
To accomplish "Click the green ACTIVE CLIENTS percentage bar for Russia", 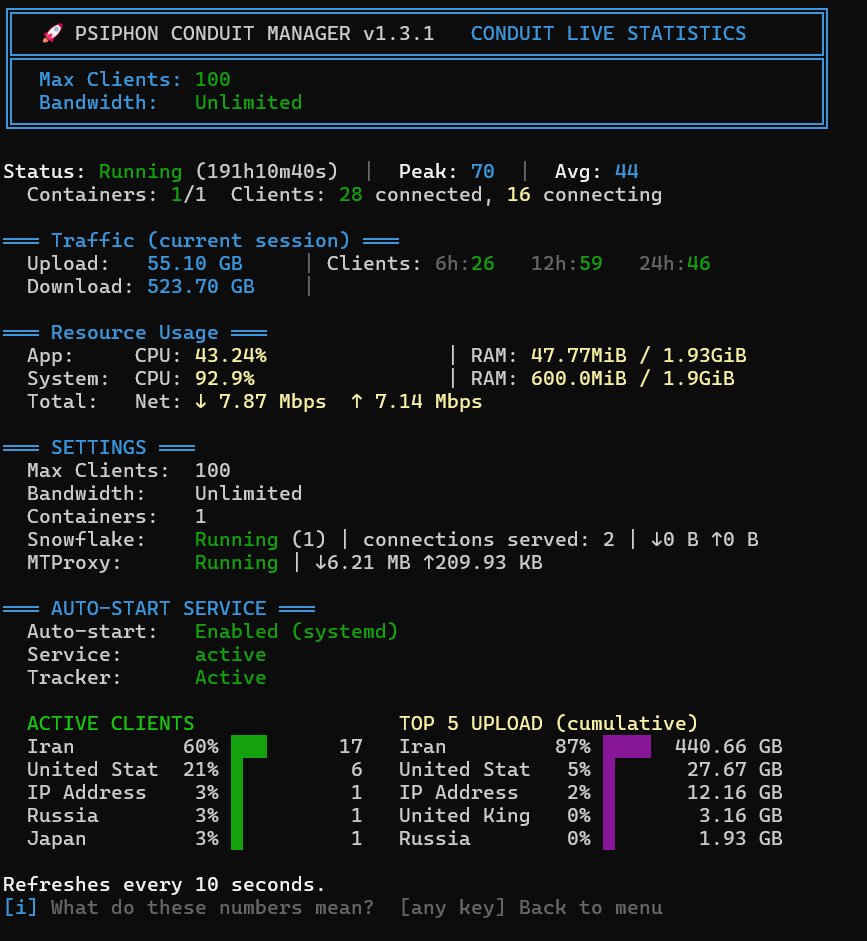I will (236, 815).
